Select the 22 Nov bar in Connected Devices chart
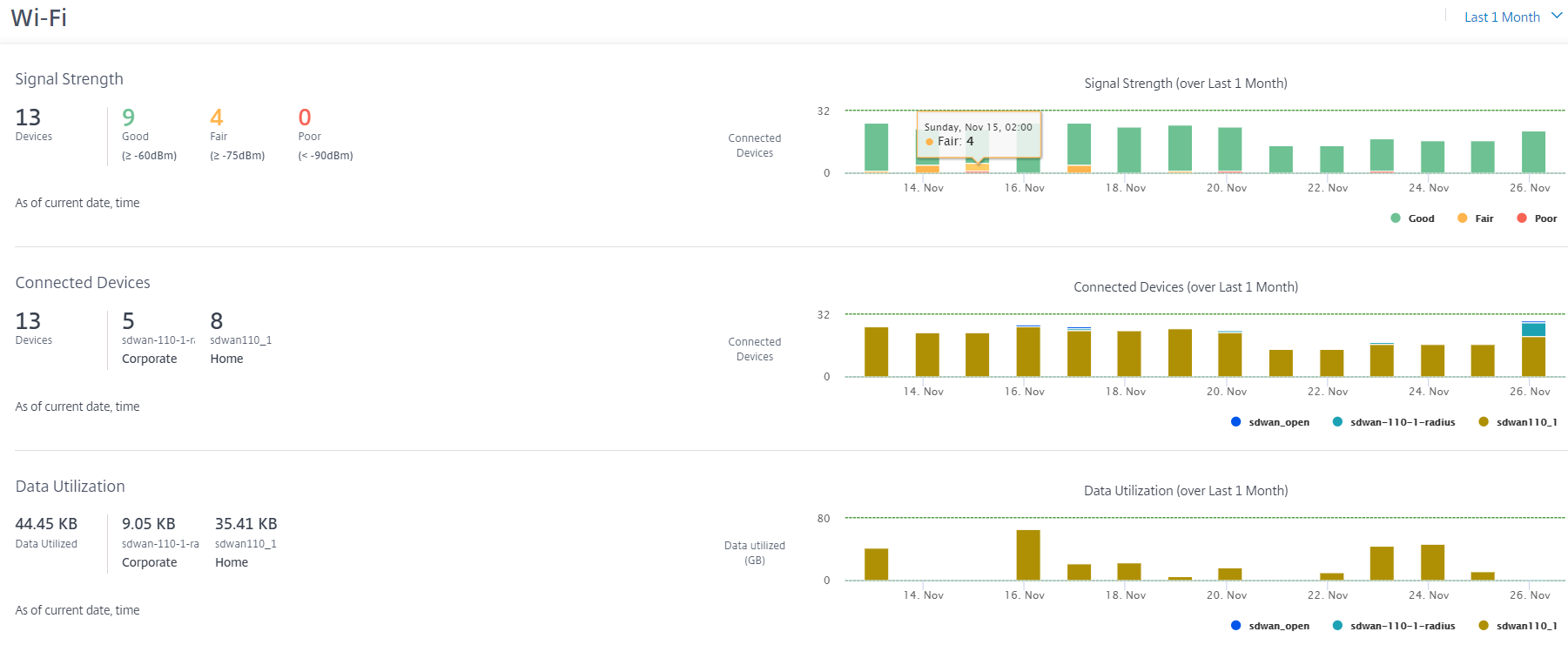1568x645 pixels. pos(1331,363)
